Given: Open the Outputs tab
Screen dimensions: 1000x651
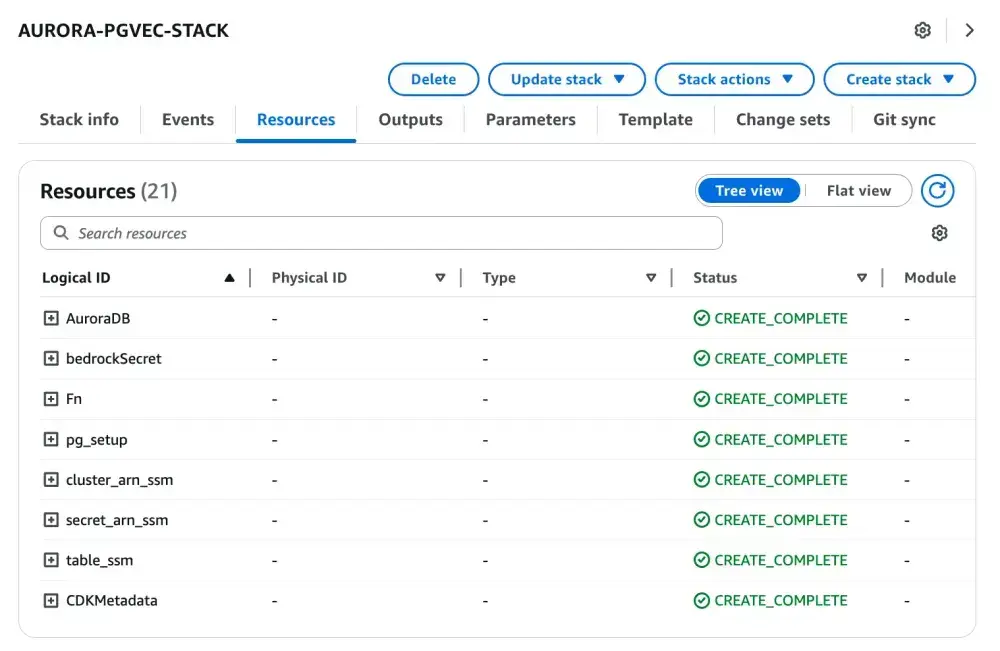Looking at the screenshot, I should pyautogui.click(x=410, y=120).
